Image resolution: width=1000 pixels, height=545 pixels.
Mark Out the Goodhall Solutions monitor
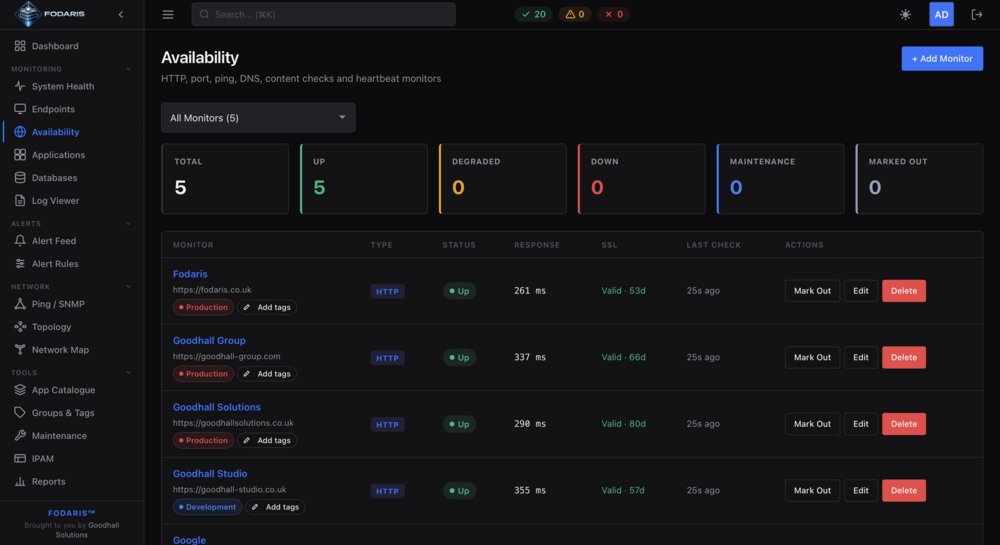tap(812, 424)
